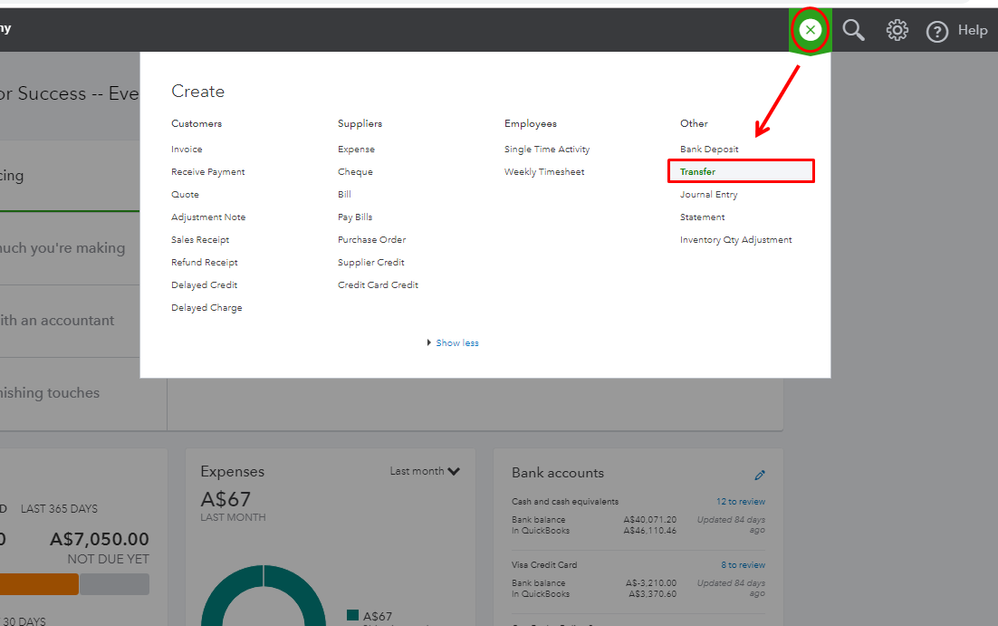Click the 8 to review link
Viewport: 998px width, 626px height.
(743, 565)
